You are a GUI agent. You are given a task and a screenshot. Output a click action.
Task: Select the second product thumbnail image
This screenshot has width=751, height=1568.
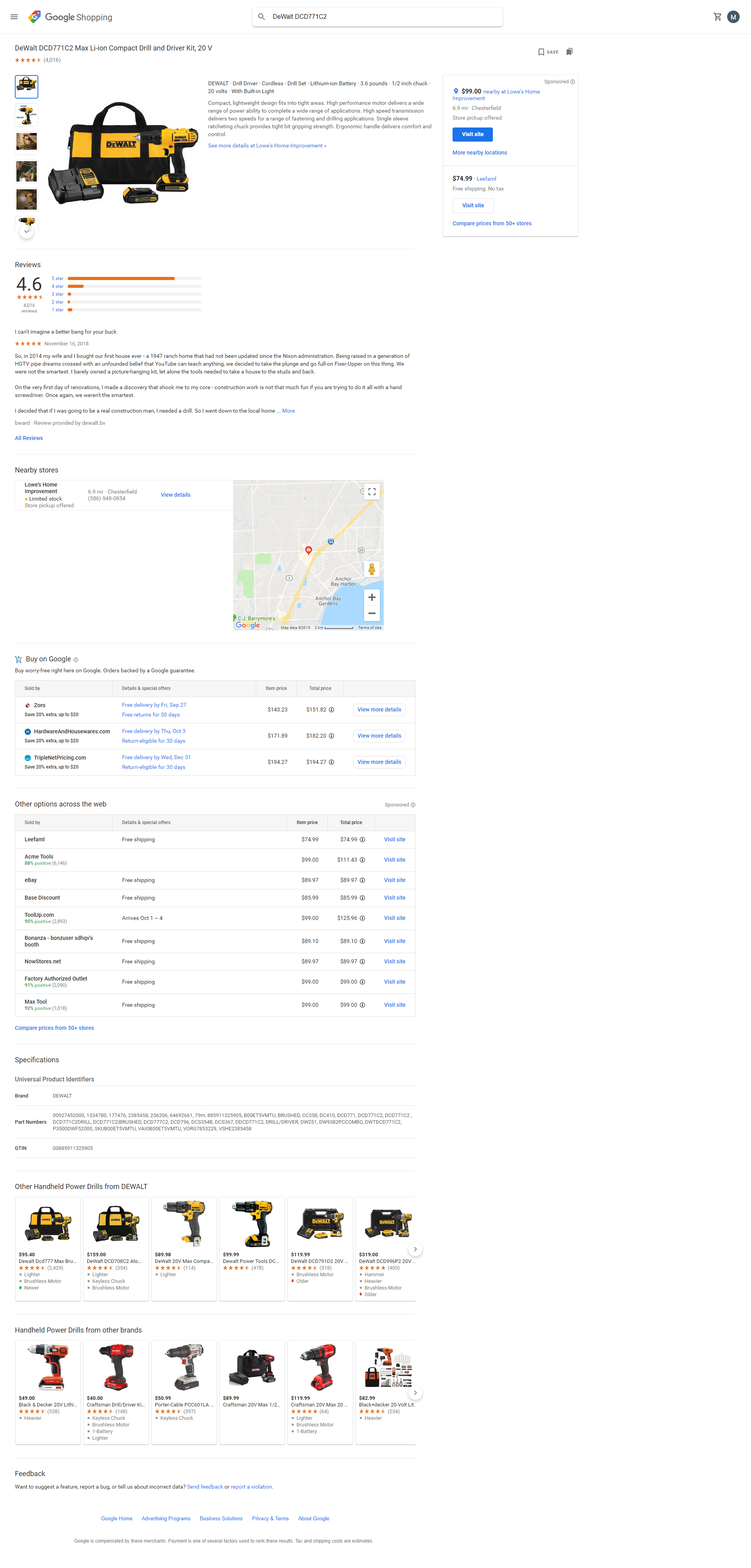(26, 115)
